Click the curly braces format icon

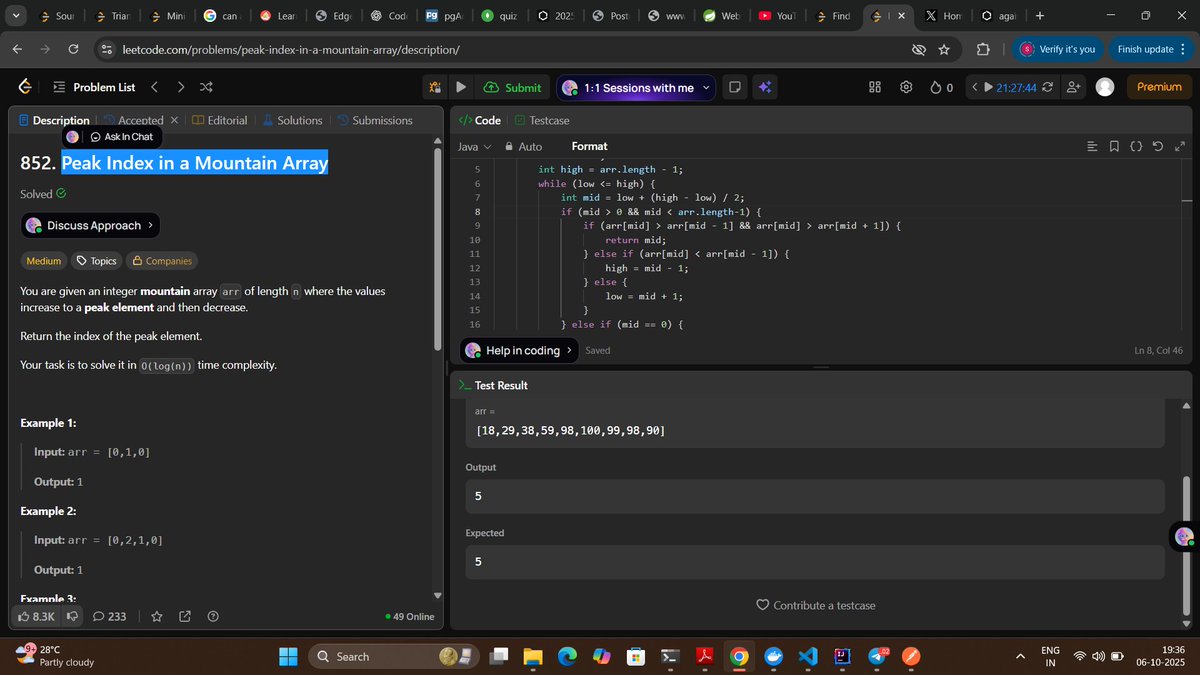[x=1136, y=147]
